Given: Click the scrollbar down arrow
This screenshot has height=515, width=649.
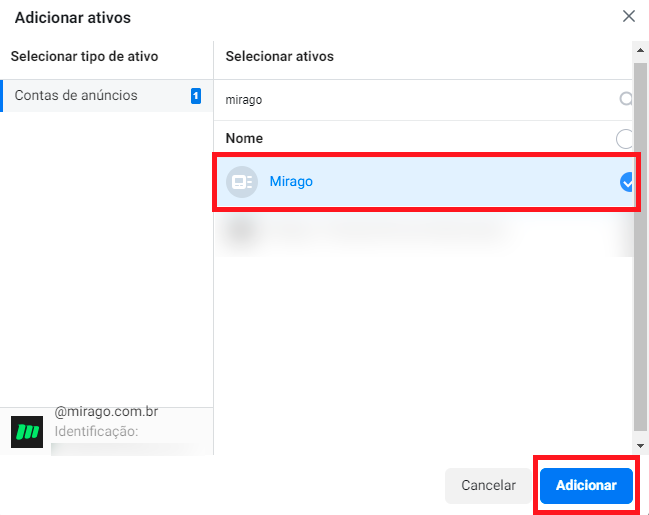Looking at the screenshot, I should [640, 446].
